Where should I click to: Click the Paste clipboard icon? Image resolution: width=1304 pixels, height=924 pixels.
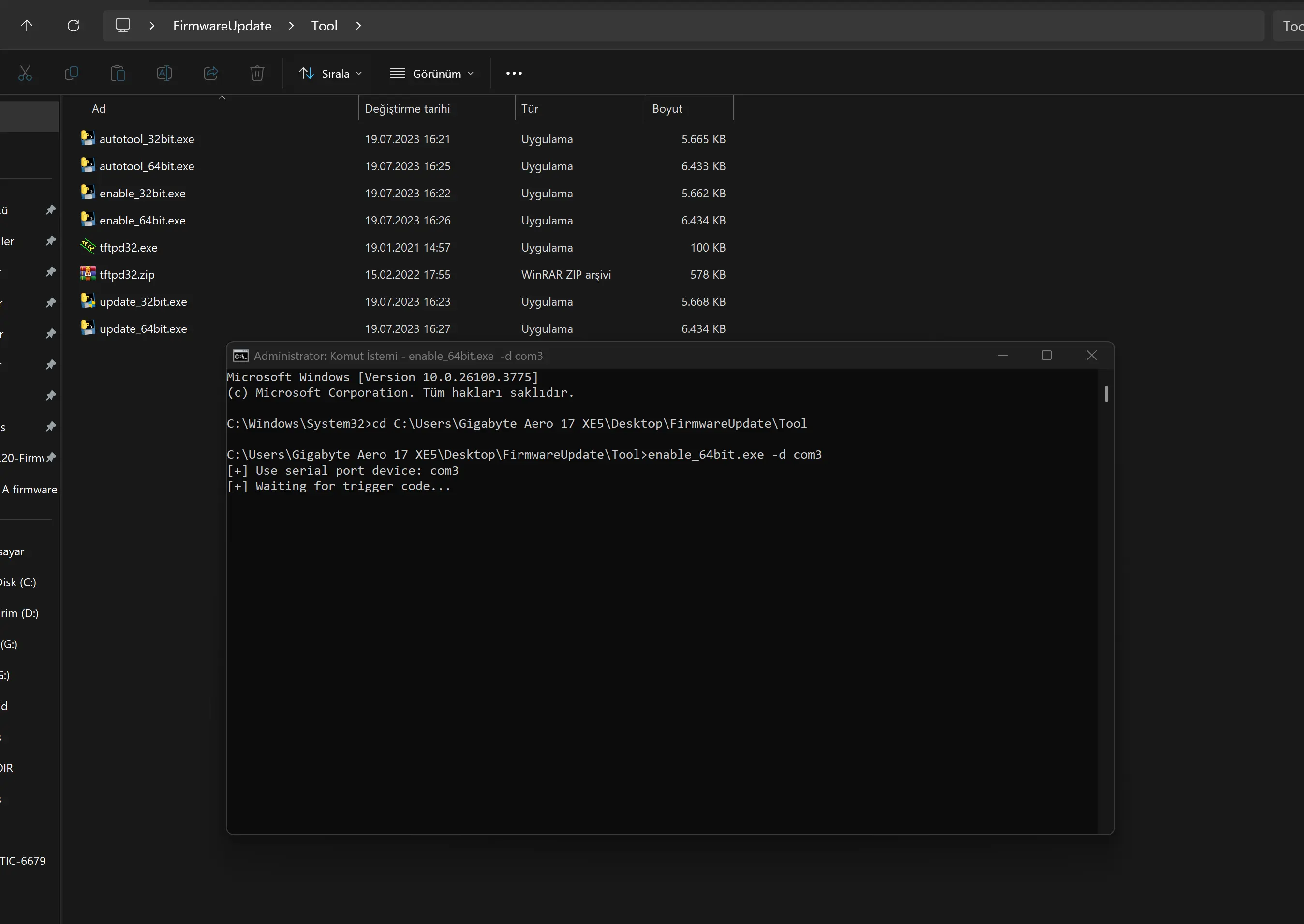point(118,74)
